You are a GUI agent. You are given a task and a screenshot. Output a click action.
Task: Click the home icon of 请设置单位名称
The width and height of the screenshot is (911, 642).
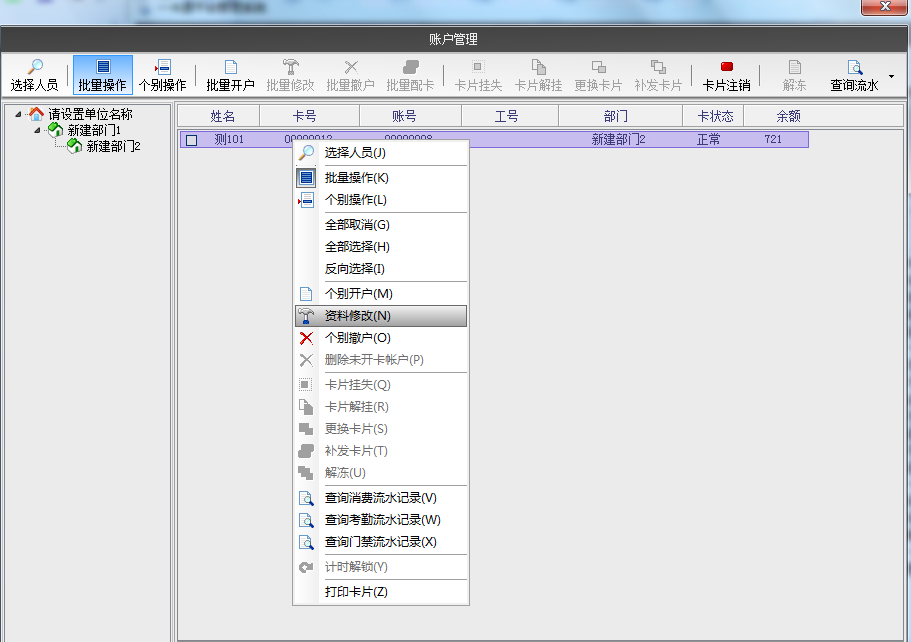point(37,114)
